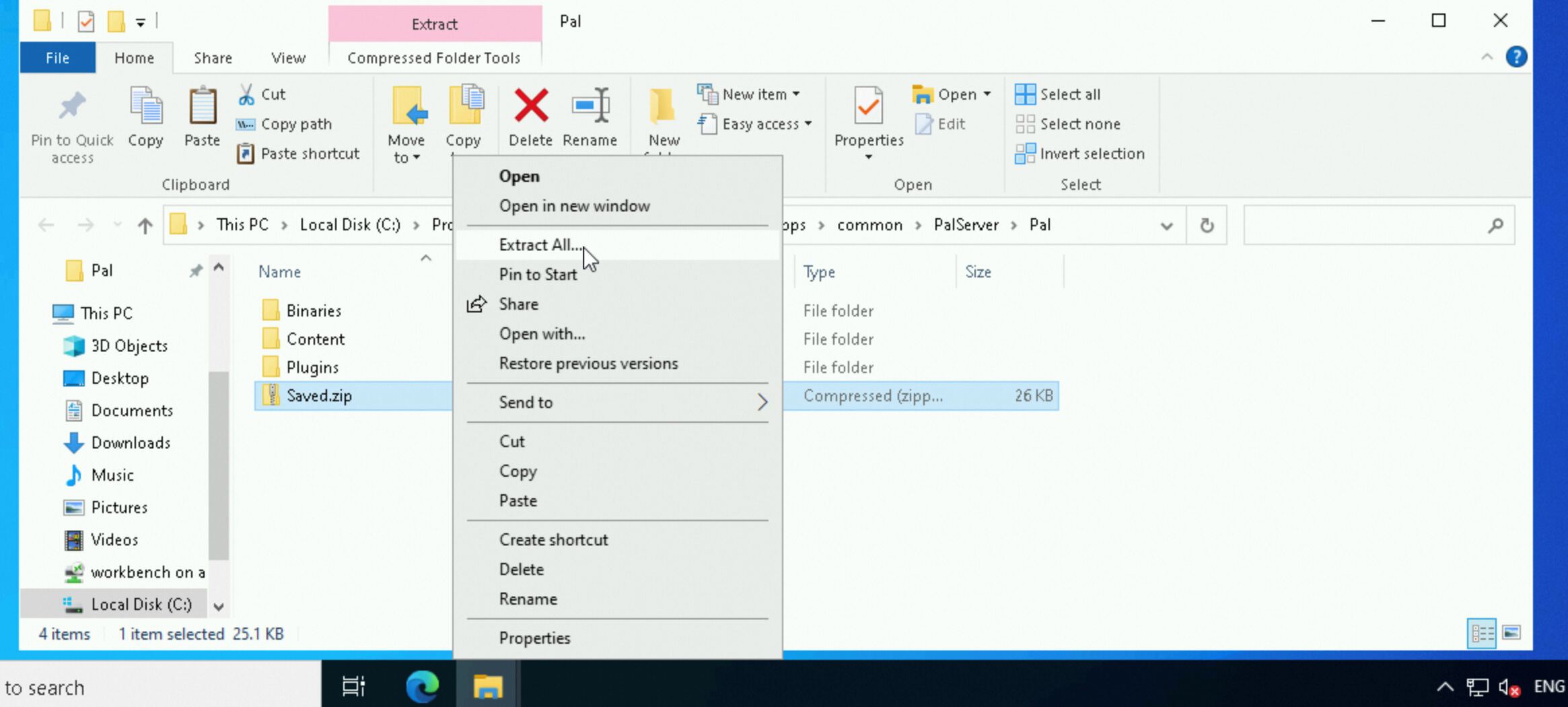This screenshot has height=707, width=1568.
Task: Expand the address bar history dropdown
Action: coord(1167,226)
